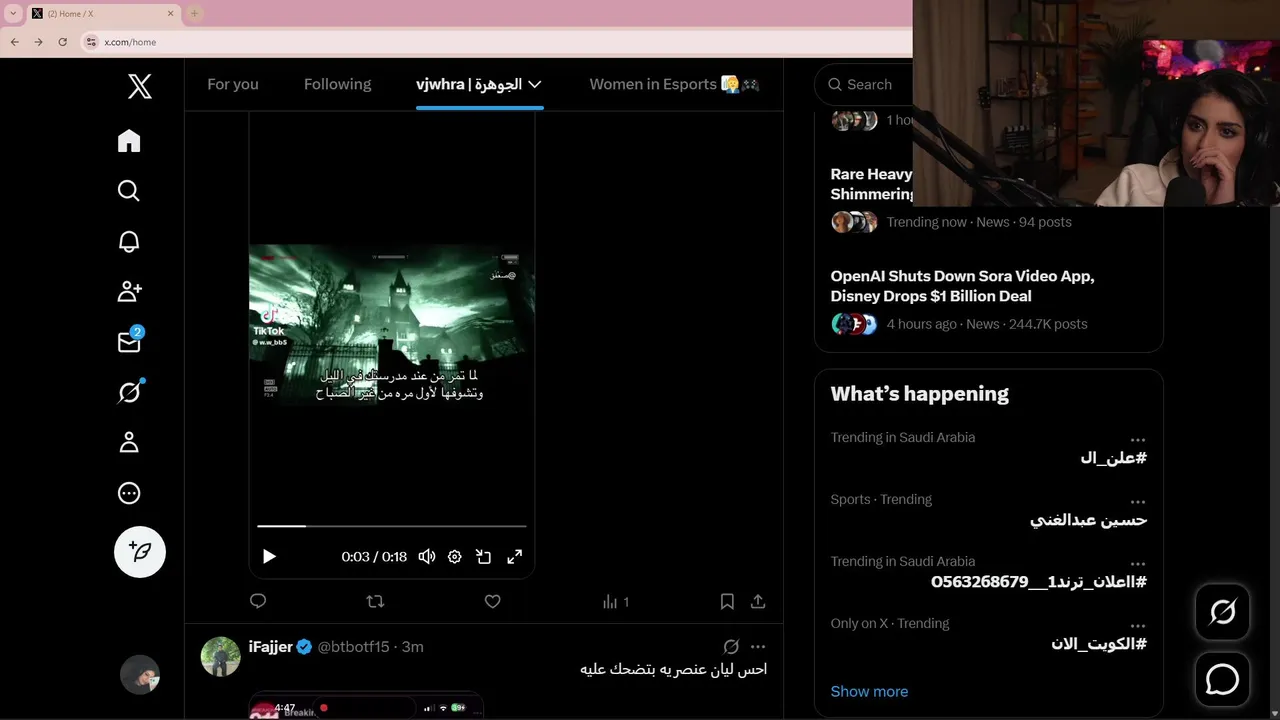This screenshot has height=720, width=1280.
Task: Click the X logo in sidebar
Action: (x=140, y=86)
